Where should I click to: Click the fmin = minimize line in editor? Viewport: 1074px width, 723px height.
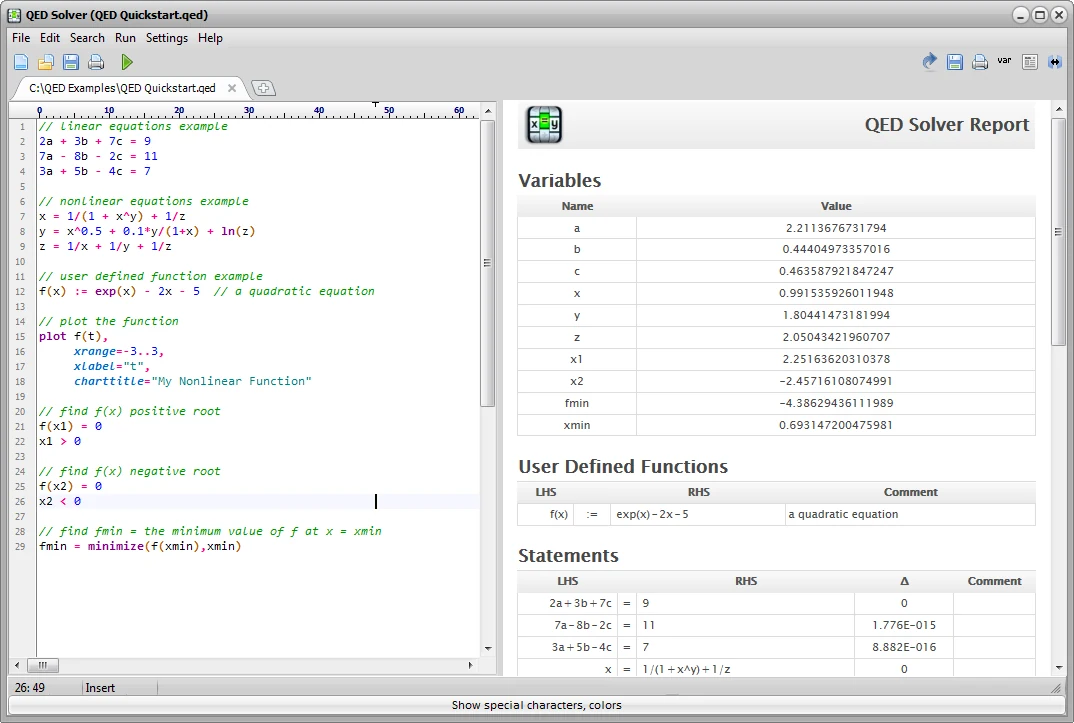click(x=140, y=546)
